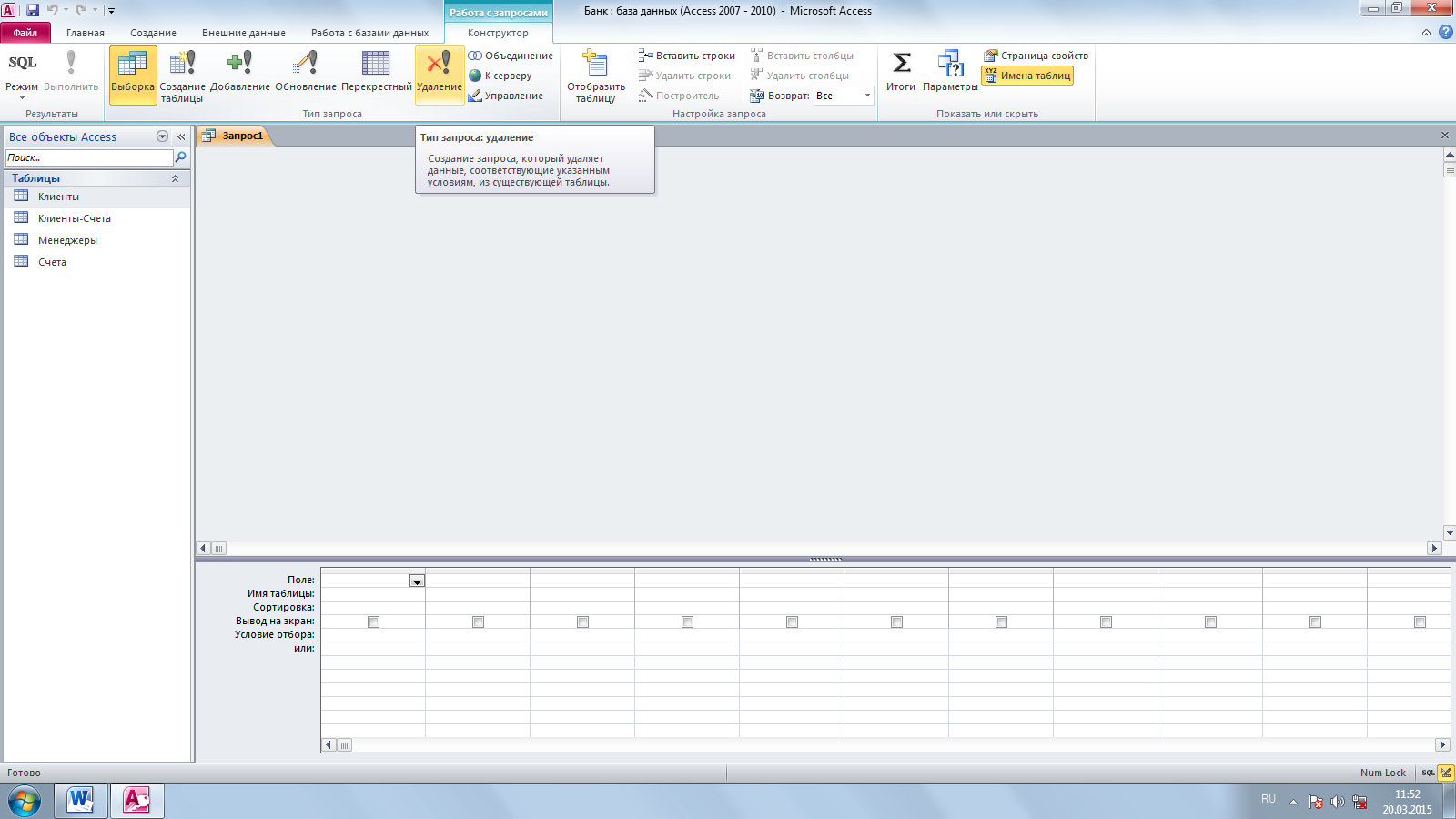Switch to the Создание ribbon tab

click(x=153, y=33)
